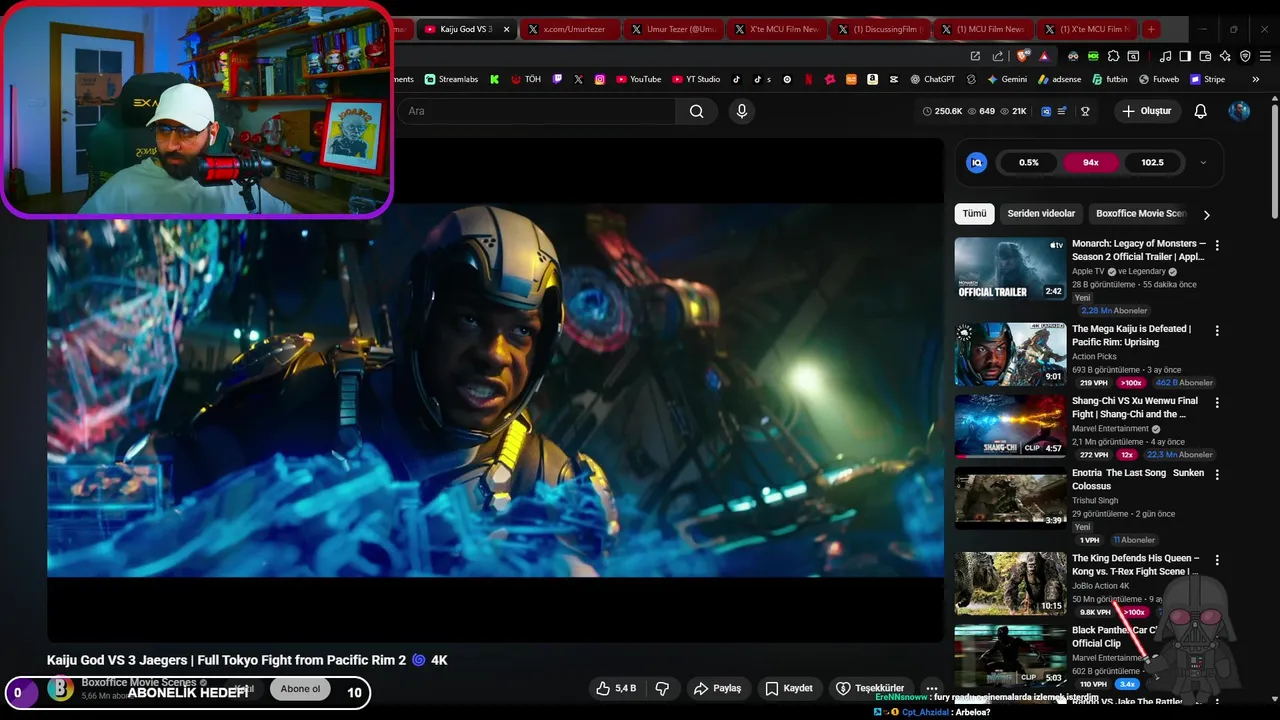Viewport: 1280px width, 720px height.
Task: Open the Shang-Chi clip thumbnail
Action: click(1010, 426)
